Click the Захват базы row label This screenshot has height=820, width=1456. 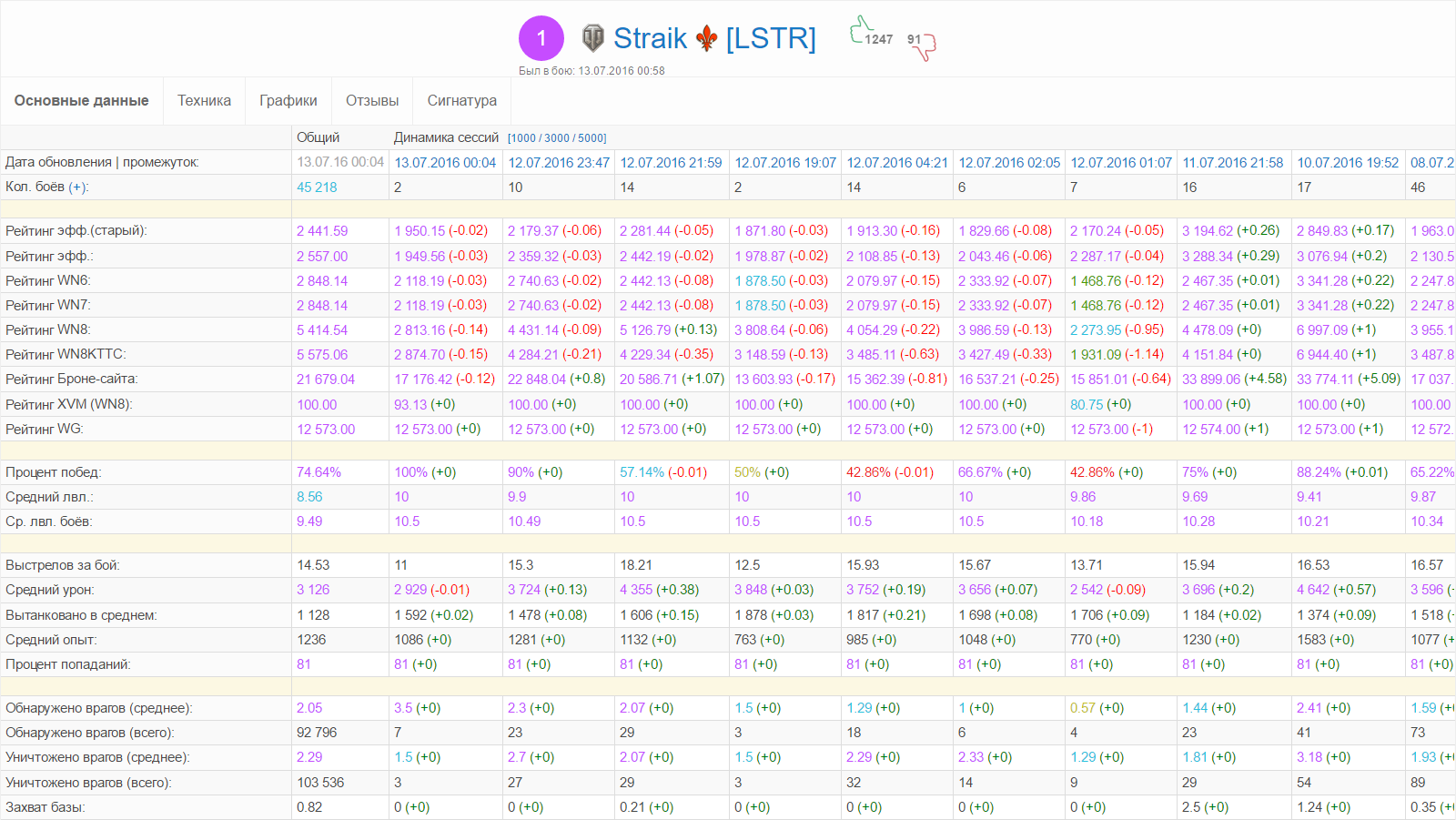(45, 807)
